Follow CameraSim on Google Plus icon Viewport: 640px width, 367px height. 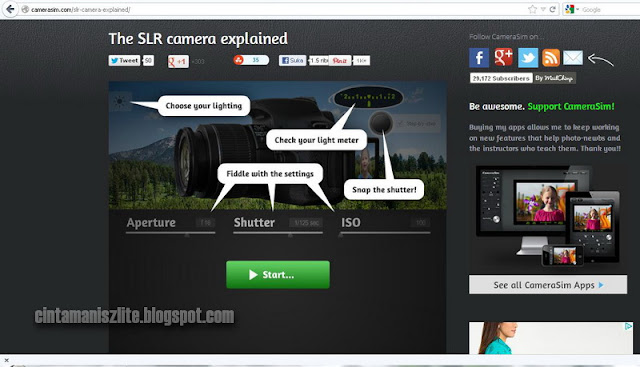503,57
